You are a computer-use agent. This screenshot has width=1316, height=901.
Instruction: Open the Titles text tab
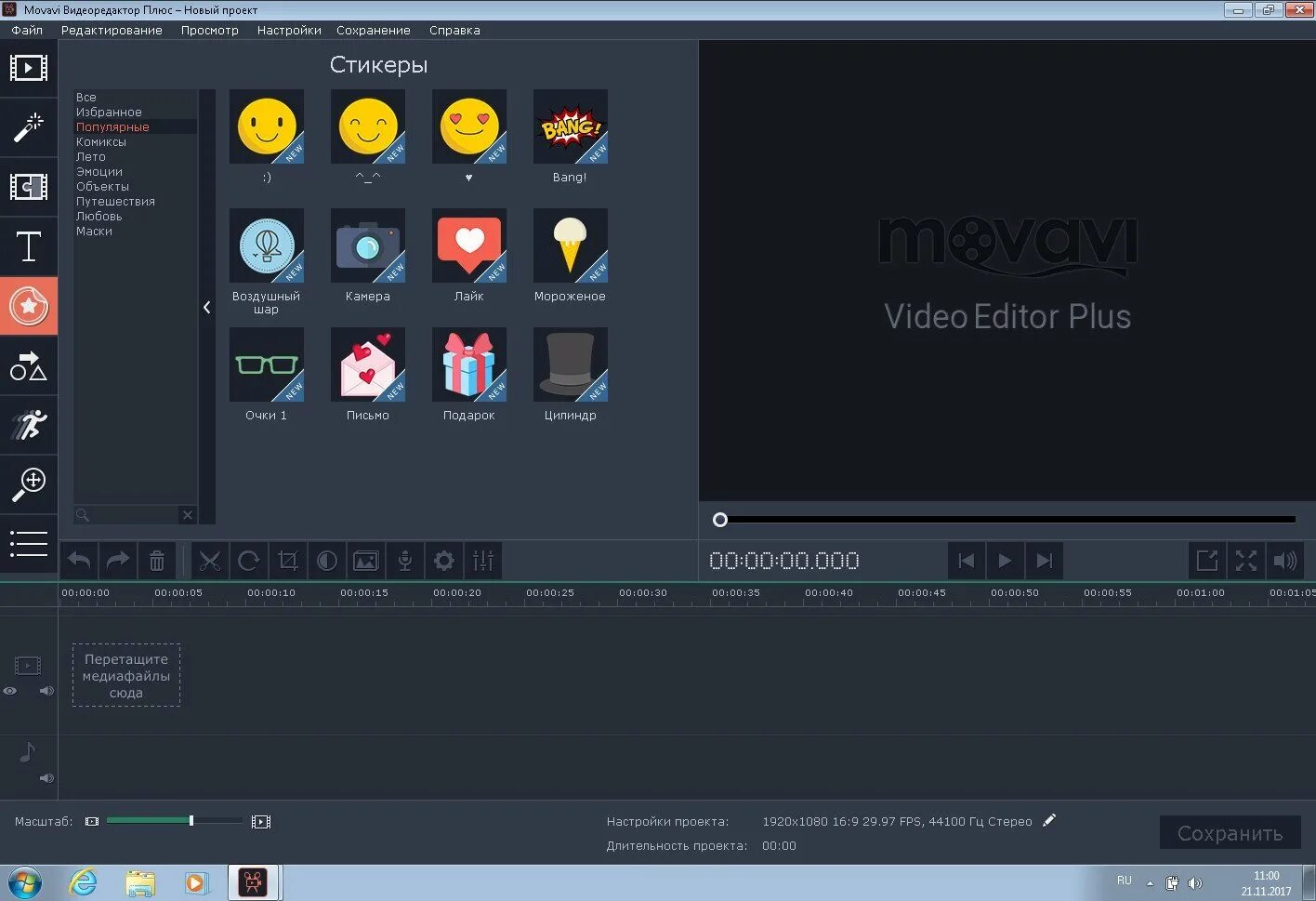pos(29,246)
